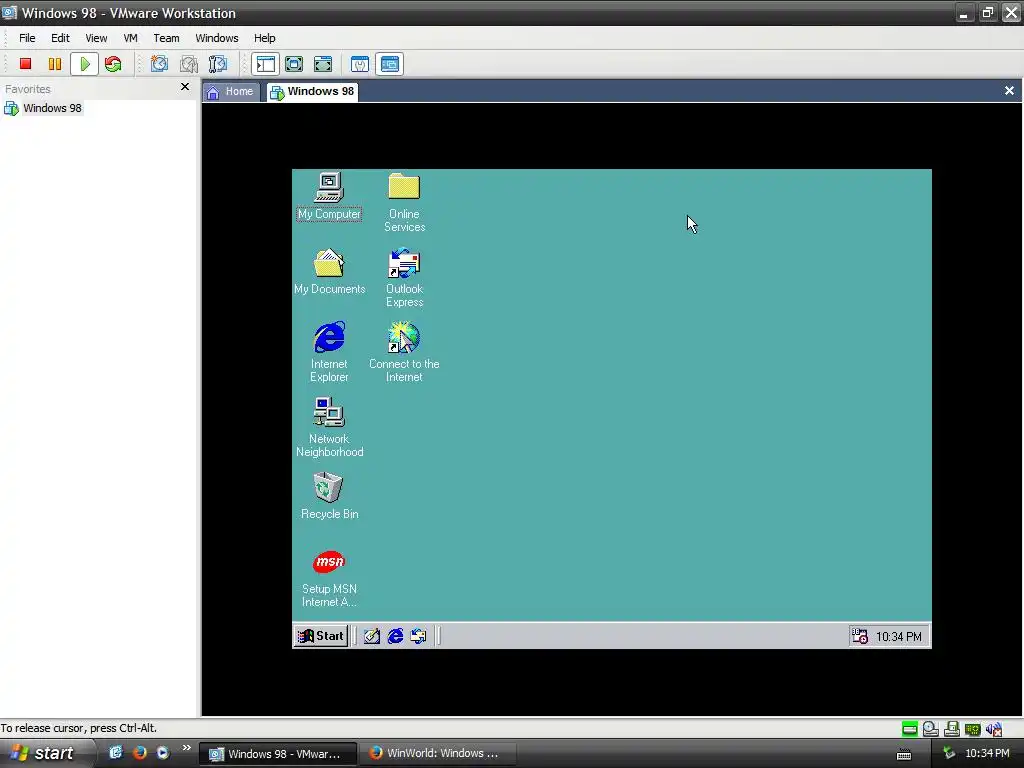
Task: Open the File menu
Action: point(27,38)
